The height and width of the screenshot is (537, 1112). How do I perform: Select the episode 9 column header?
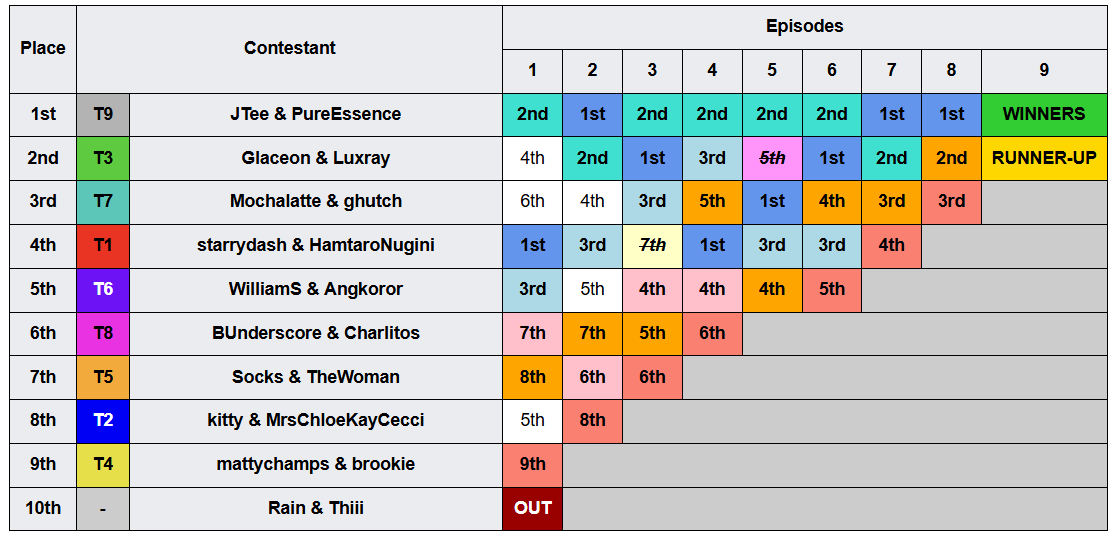click(1044, 71)
